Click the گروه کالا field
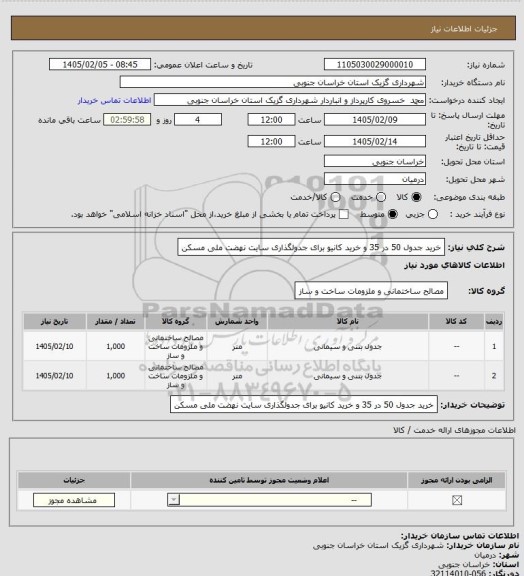The height and width of the screenshot is (576, 524). 371,291
